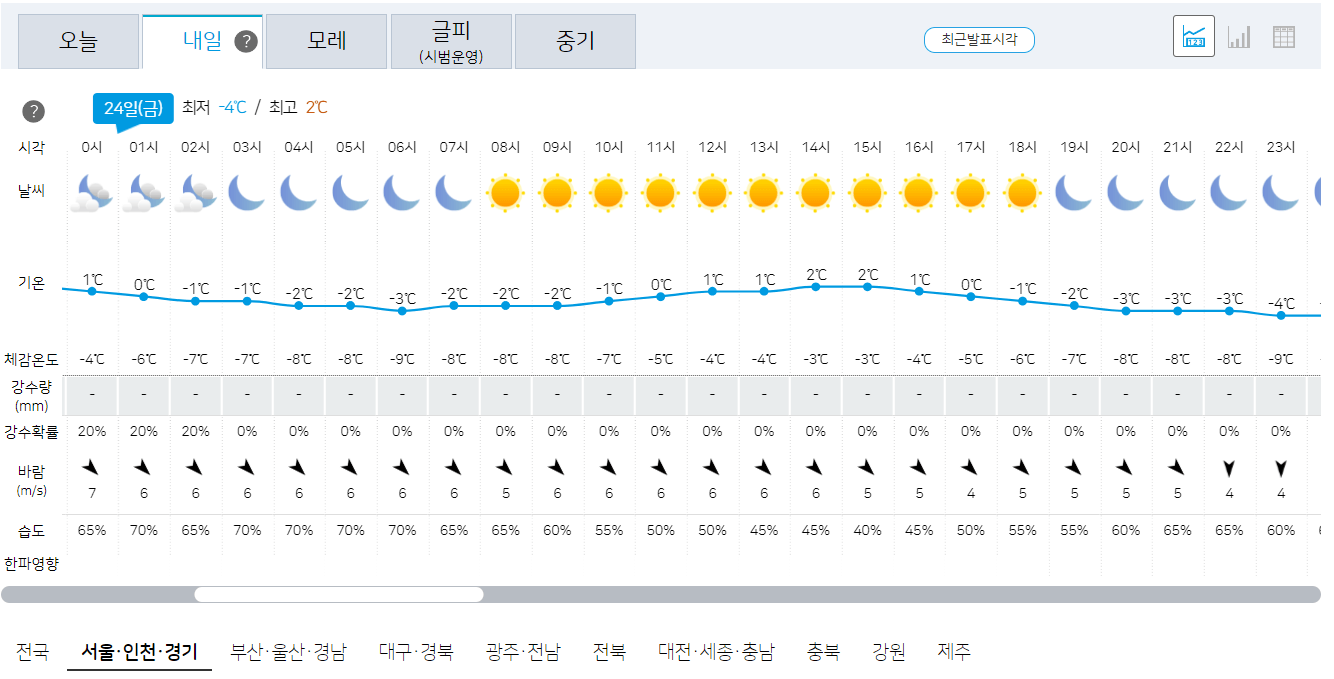Click the moon icon under 21시
Viewport: 1334px width, 679px height.
point(1176,191)
